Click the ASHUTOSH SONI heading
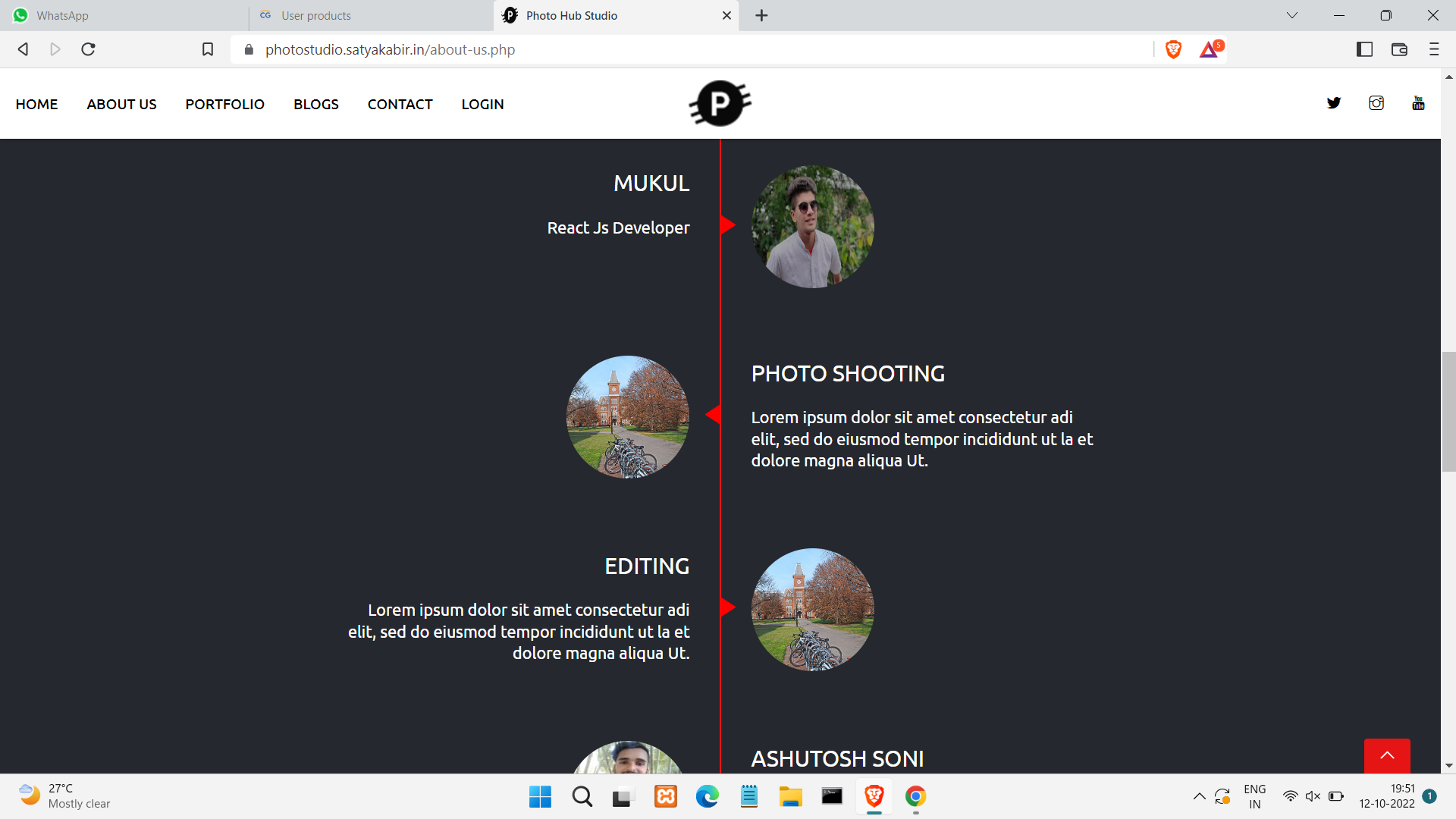The width and height of the screenshot is (1456, 819). 837,759
